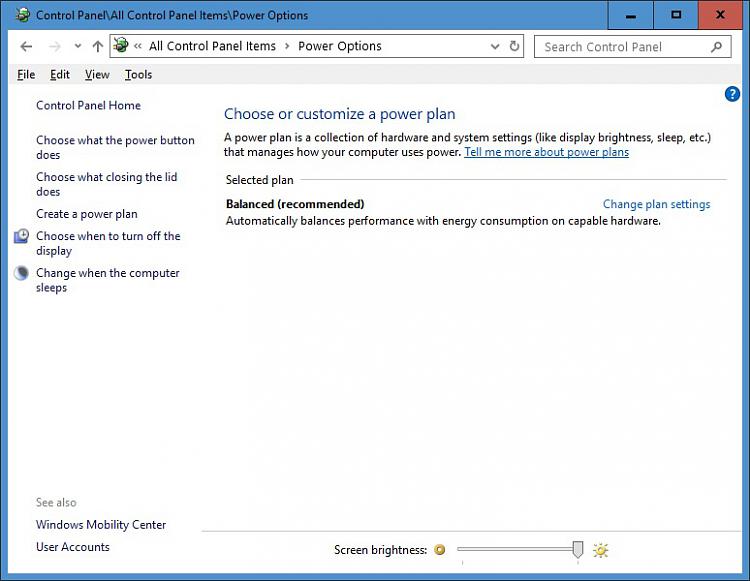Open Windows Mobility Center
Screen dimensions: 750x581
[x=101, y=525]
